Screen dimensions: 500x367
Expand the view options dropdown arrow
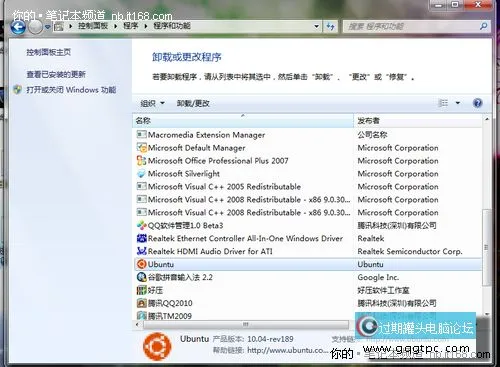pyautogui.click(x=458, y=103)
